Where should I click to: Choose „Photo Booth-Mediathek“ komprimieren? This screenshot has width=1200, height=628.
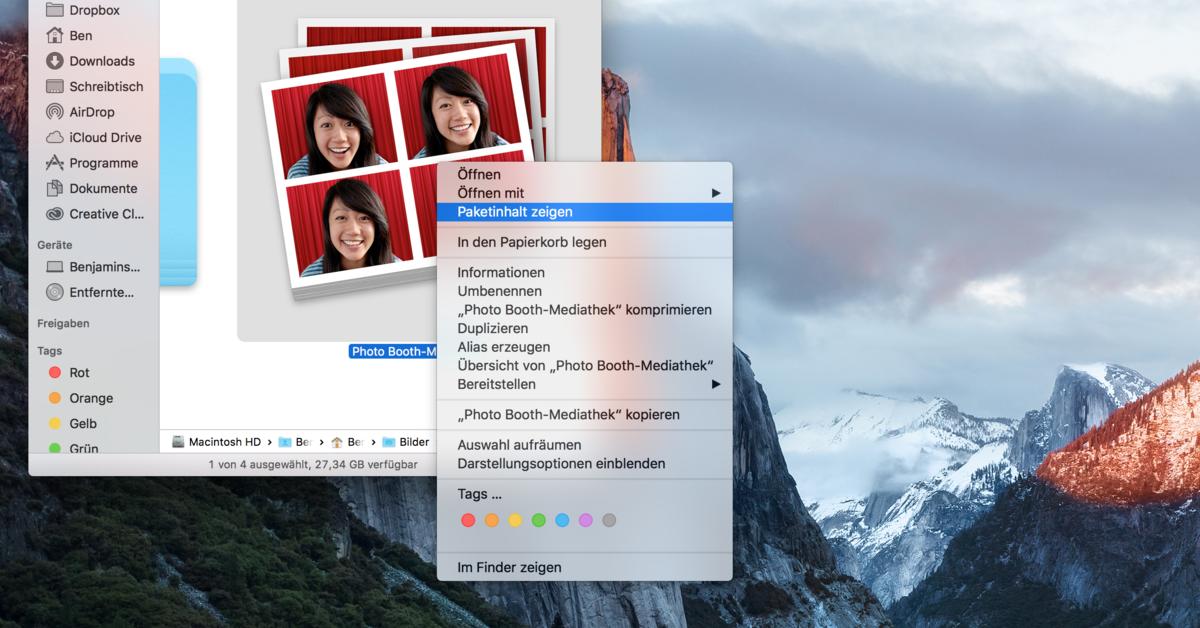[x=585, y=310]
